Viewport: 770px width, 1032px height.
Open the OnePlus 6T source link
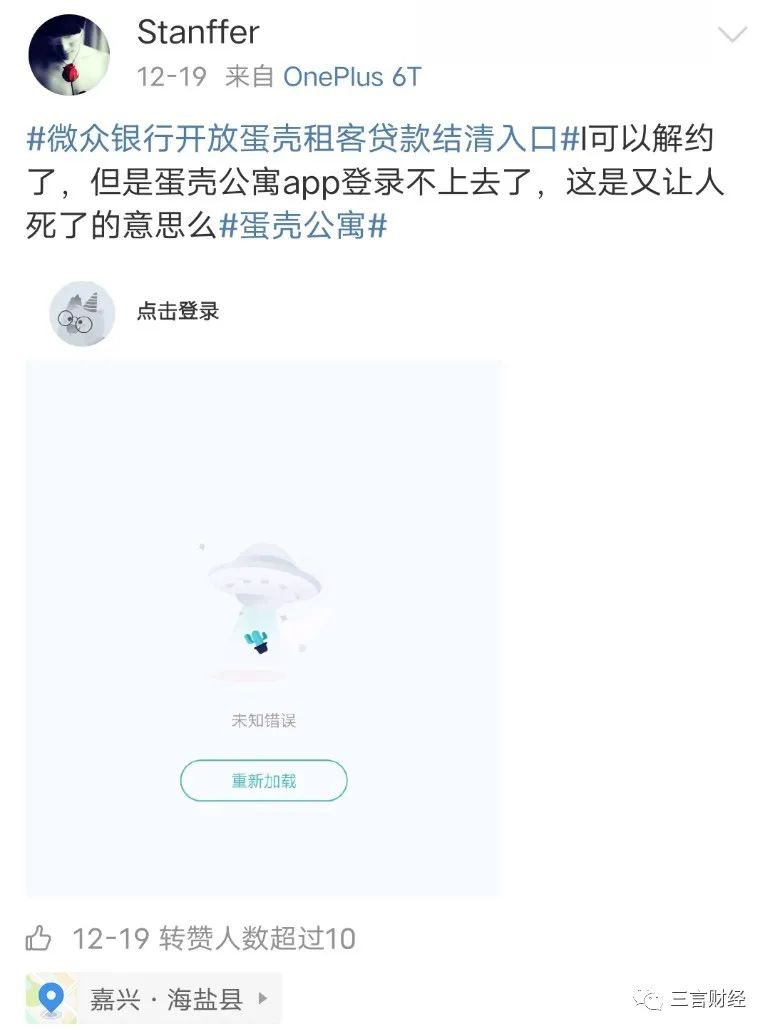click(352, 77)
